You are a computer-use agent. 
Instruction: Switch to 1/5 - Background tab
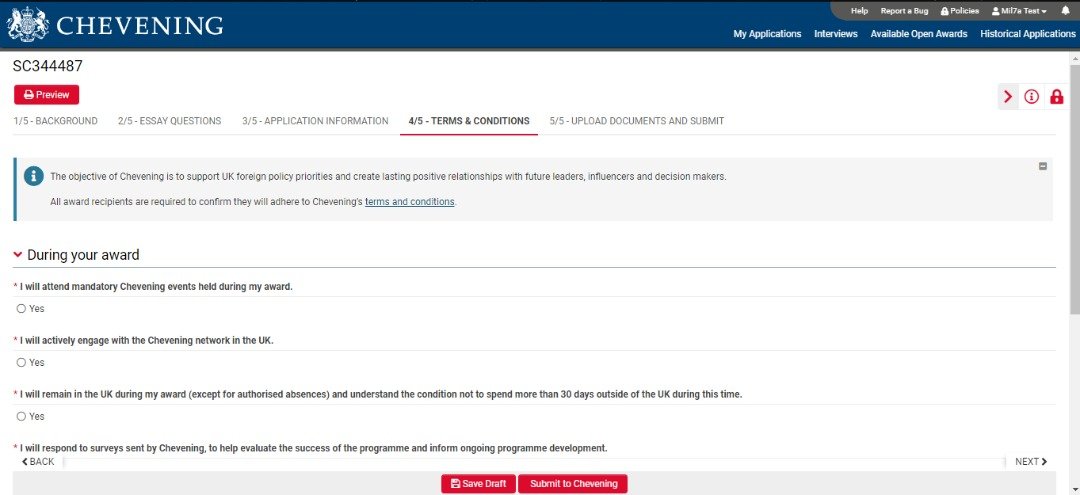55,121
